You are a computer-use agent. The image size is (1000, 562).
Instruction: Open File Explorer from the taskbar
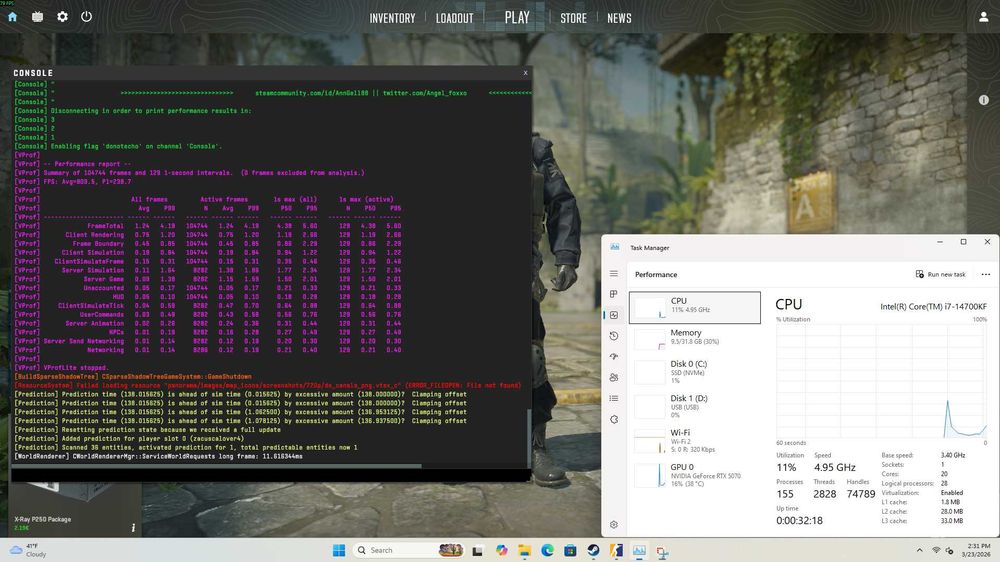[x=524, y=551]
